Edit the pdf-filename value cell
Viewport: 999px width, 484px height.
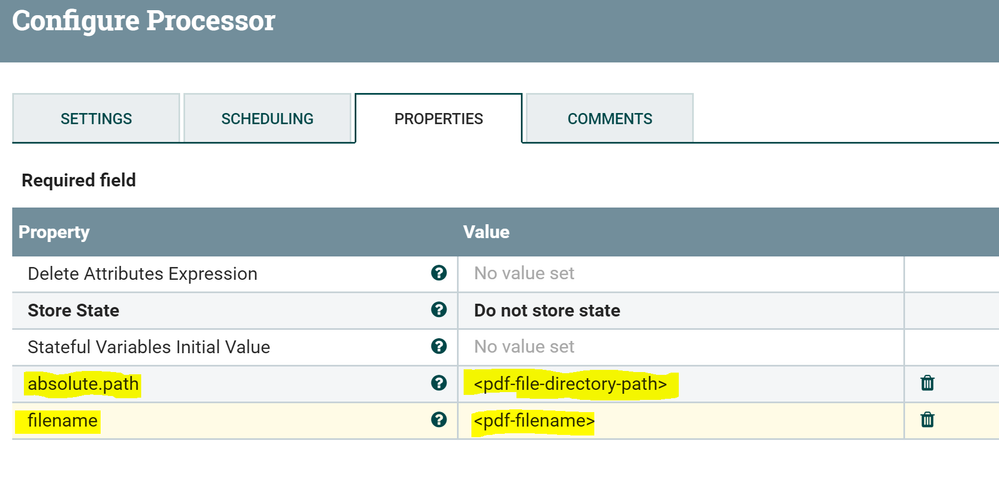coord(534,421)
